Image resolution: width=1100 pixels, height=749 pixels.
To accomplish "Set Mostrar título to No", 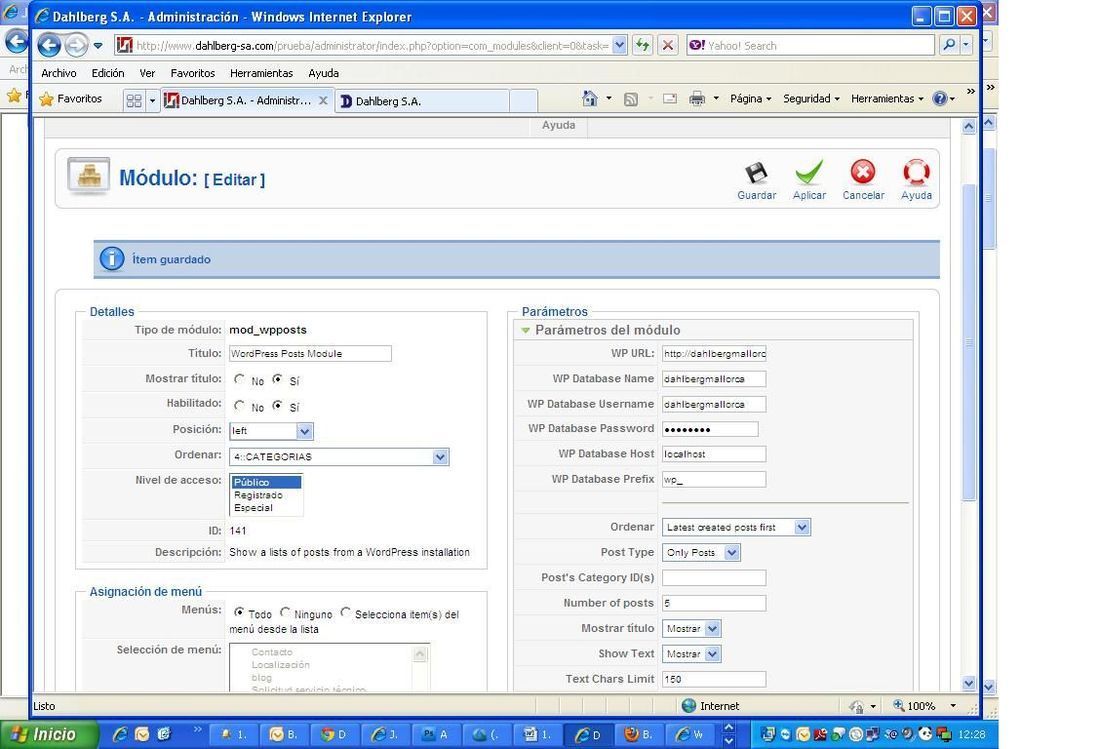I will click(240, 379).
